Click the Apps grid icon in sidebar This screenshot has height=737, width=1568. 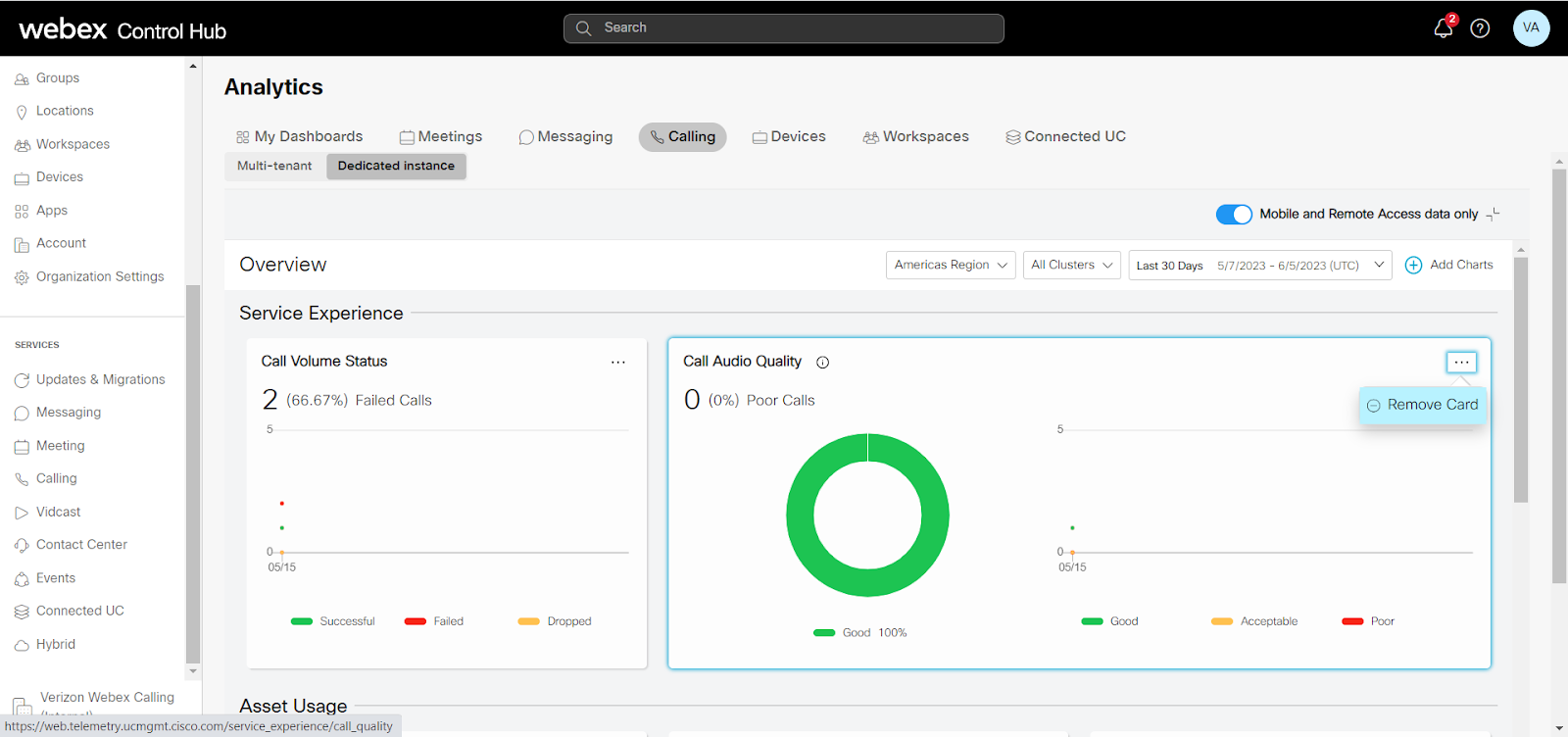(x=22, y=211)
